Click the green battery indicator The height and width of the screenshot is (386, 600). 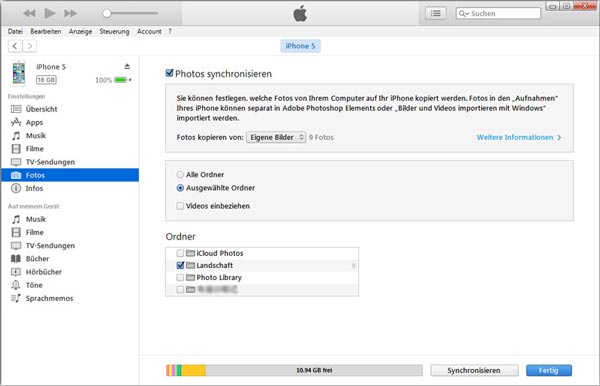point(121,80)
